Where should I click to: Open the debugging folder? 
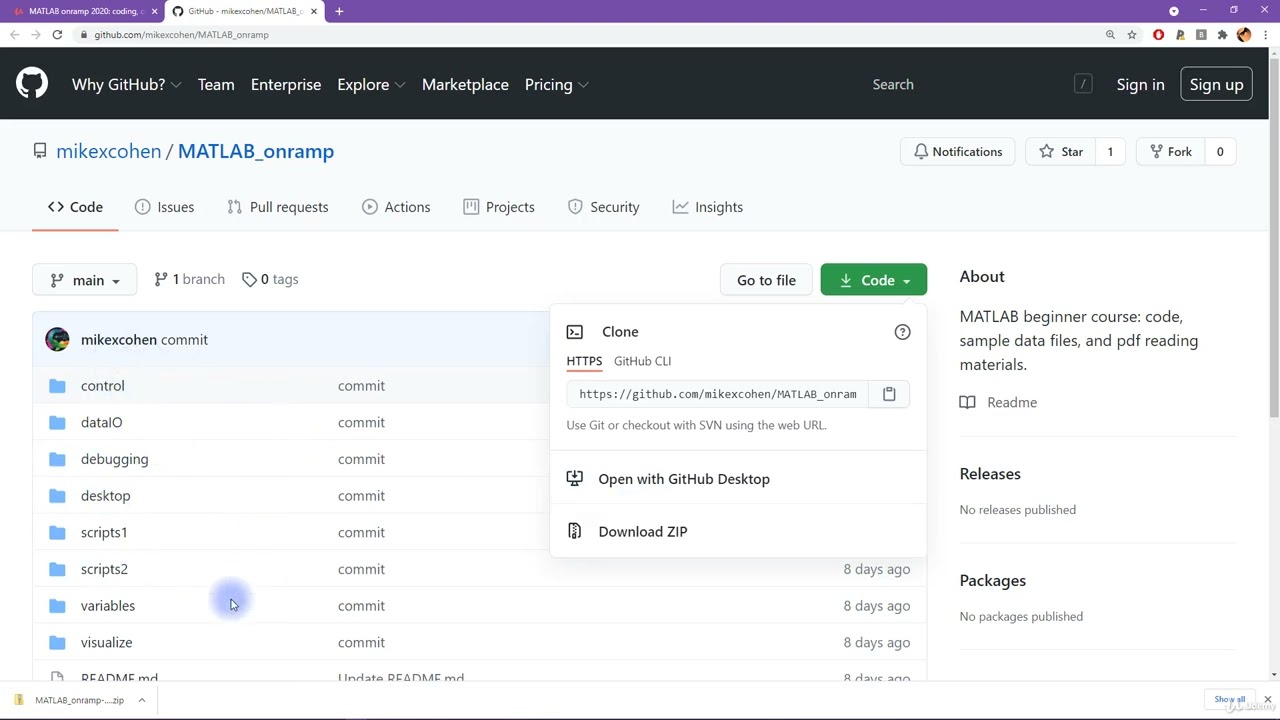pos(114,459)
